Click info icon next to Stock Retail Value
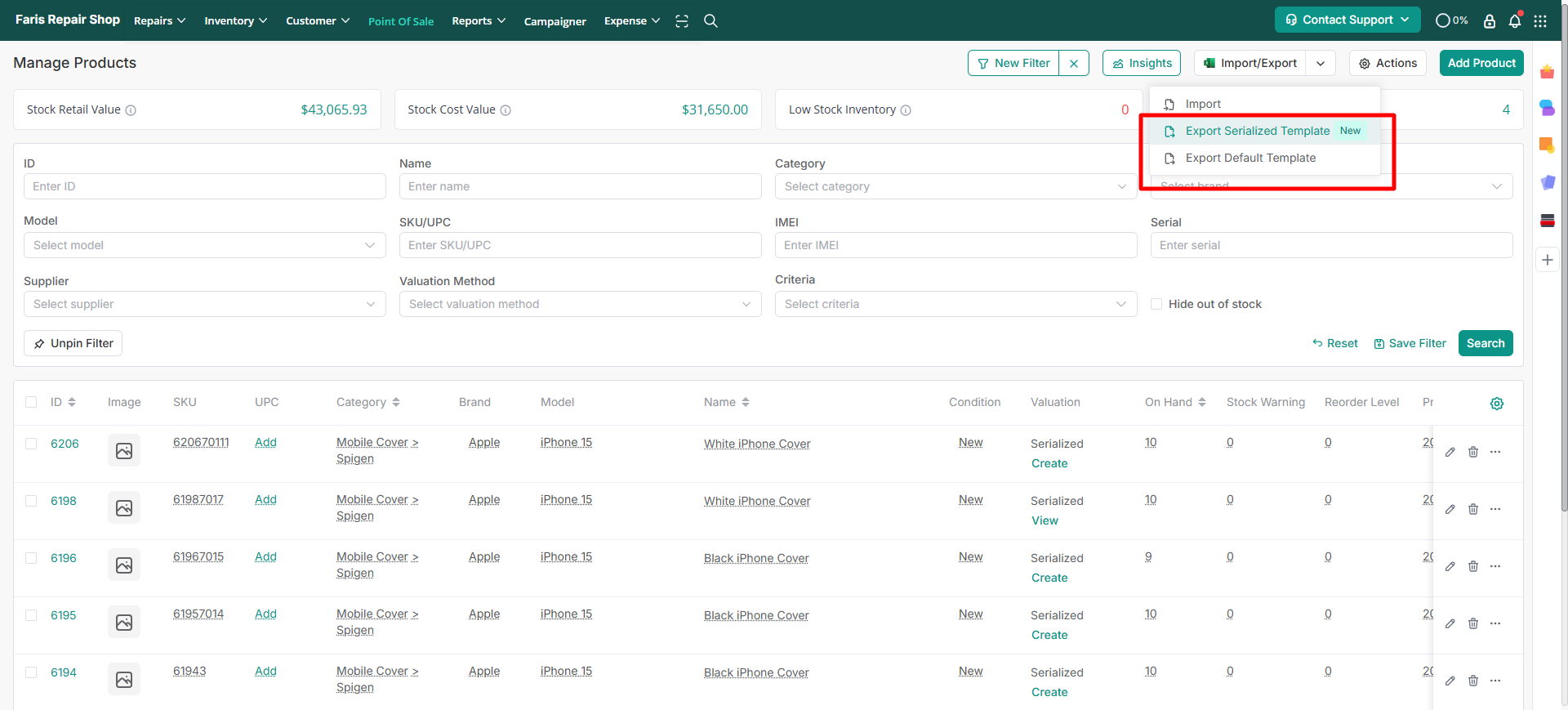Screen dimensions: 1568x710 tap(131, 110)
